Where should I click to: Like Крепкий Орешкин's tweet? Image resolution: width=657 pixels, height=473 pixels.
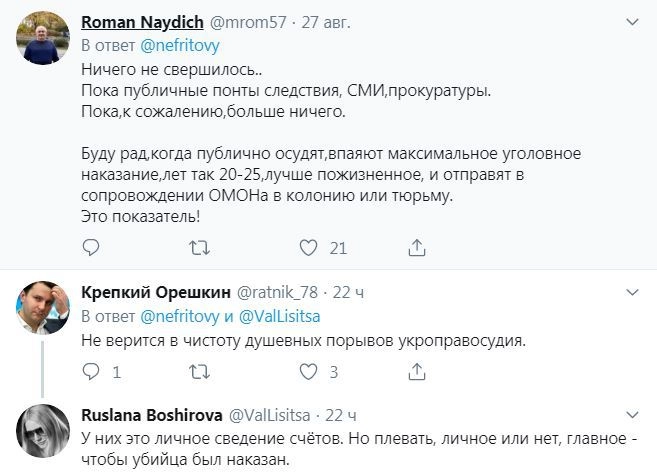point(309,372)
